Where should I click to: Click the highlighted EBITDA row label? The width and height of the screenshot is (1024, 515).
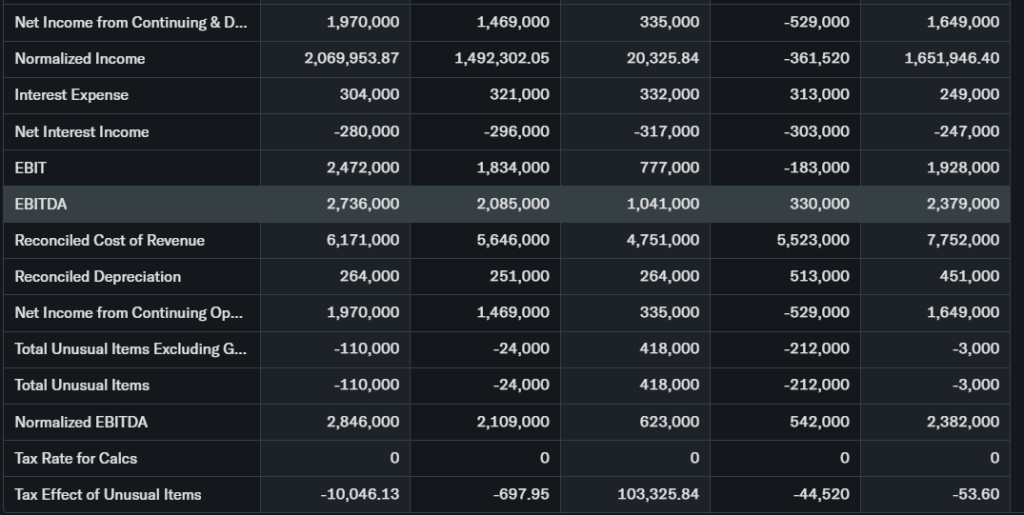tap(40, 204)
